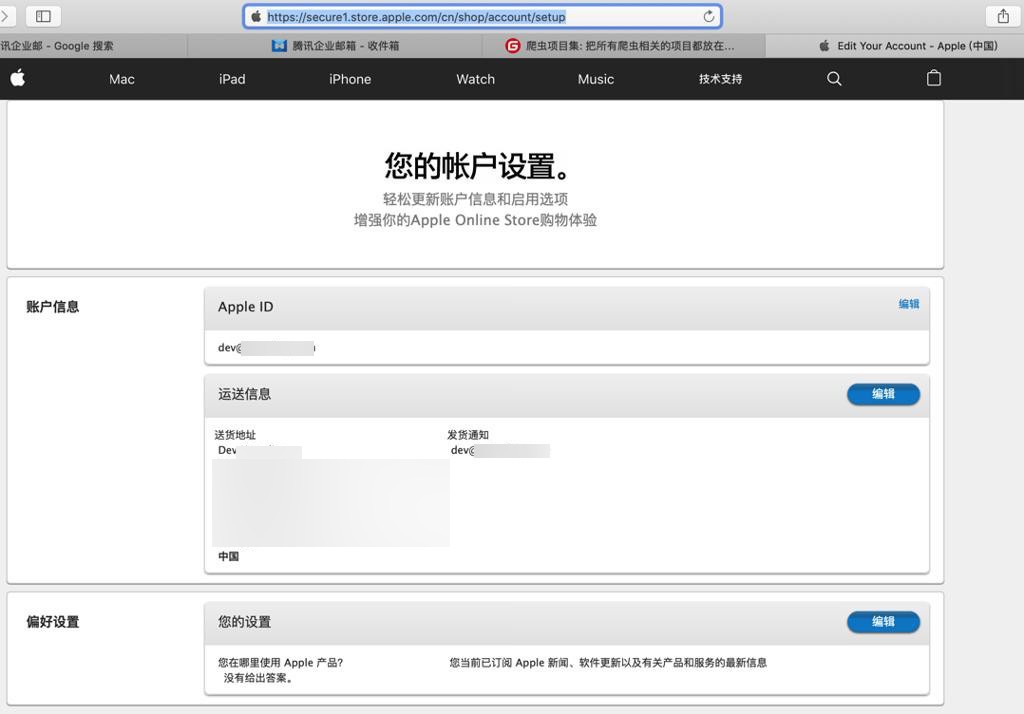The image size is (1024, 714).
Task: Click the Apple 新闻 subscription text
Action: 608,662
